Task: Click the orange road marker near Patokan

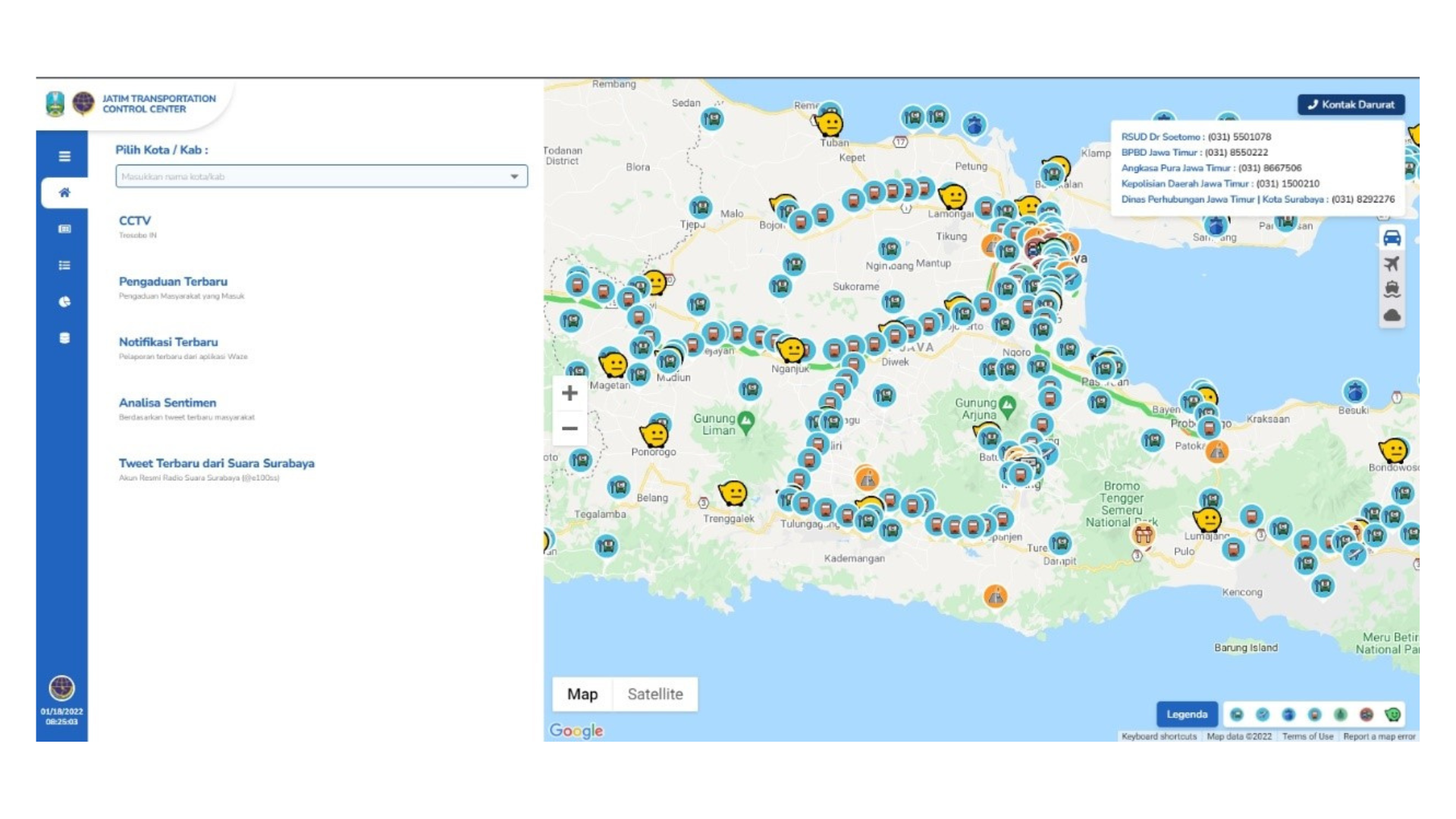Action: click(x=1217, y=453)
